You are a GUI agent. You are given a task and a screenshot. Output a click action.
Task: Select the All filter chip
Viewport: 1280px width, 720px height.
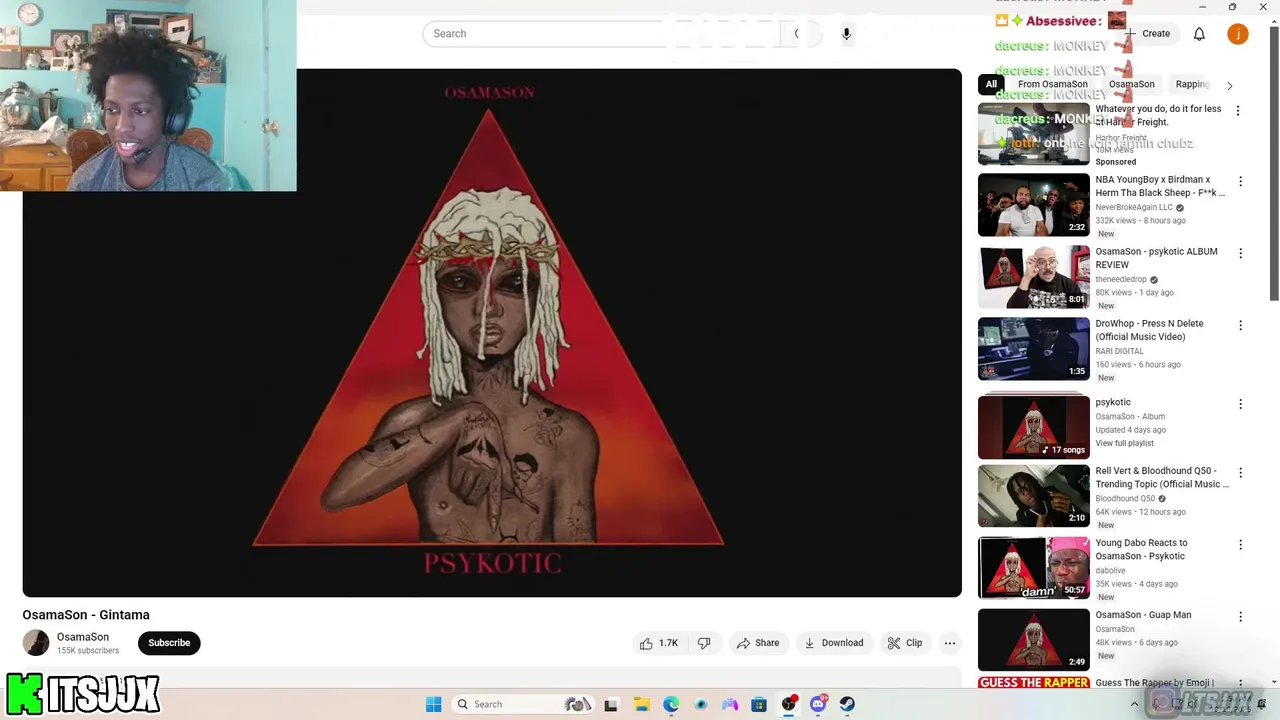click(991, 84)
